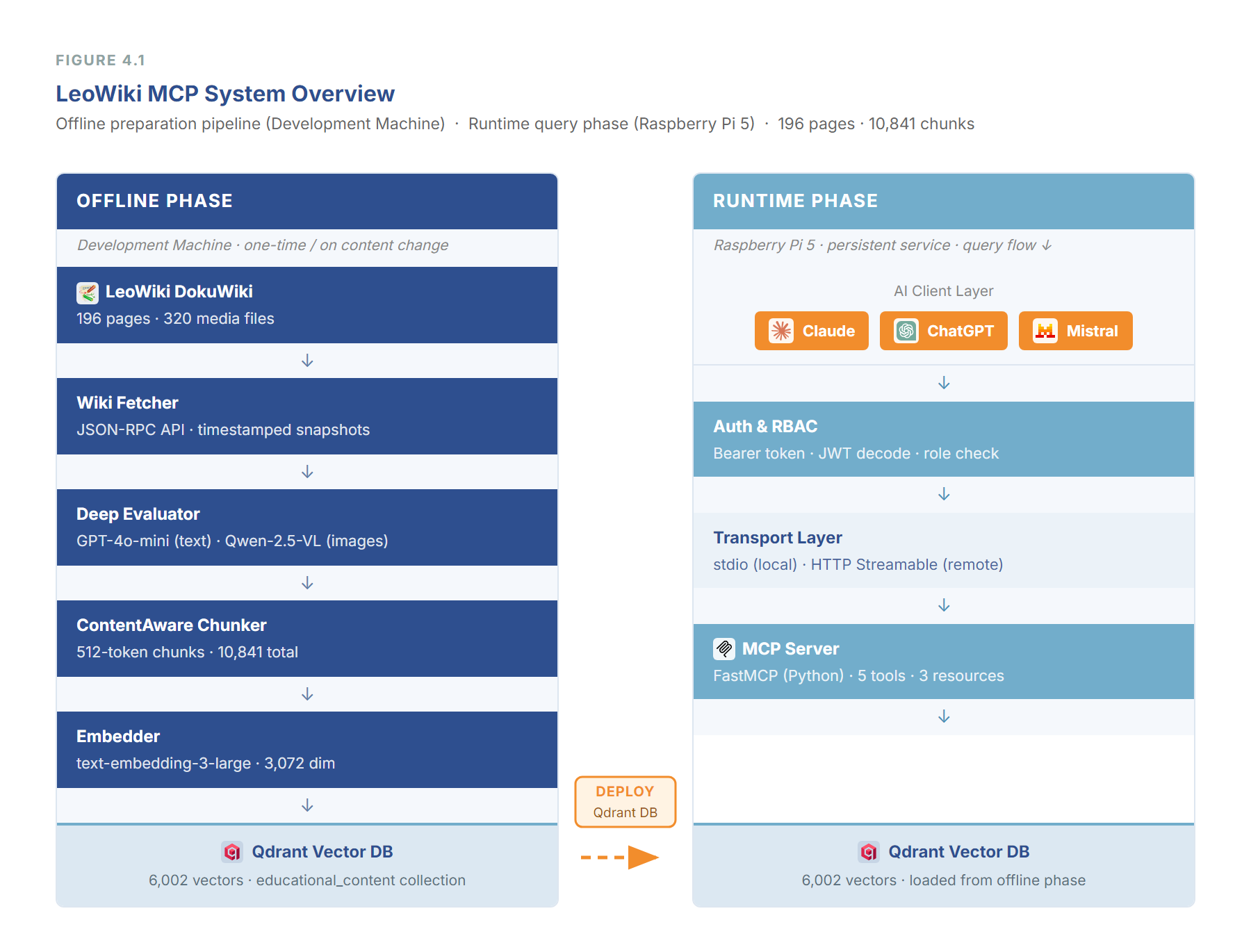Screen dimensions: 1251x952
Task: Select the Embedder title
Action: (x=118, y=737)
